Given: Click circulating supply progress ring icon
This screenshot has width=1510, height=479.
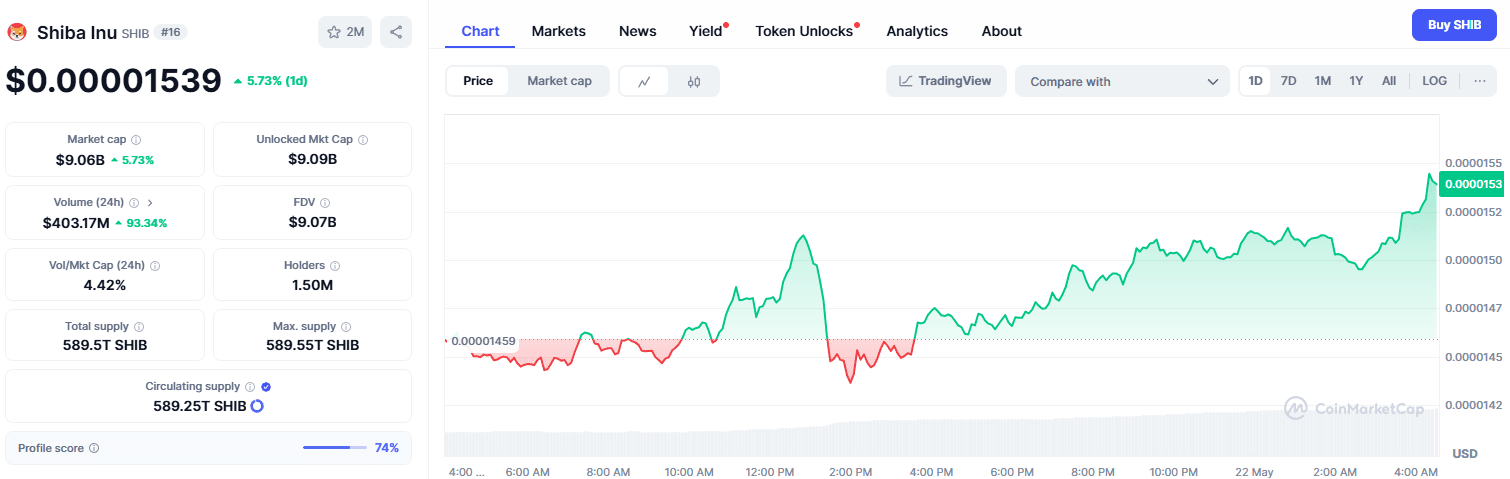Looking at the screenshot, I should [x=257, y=406].
